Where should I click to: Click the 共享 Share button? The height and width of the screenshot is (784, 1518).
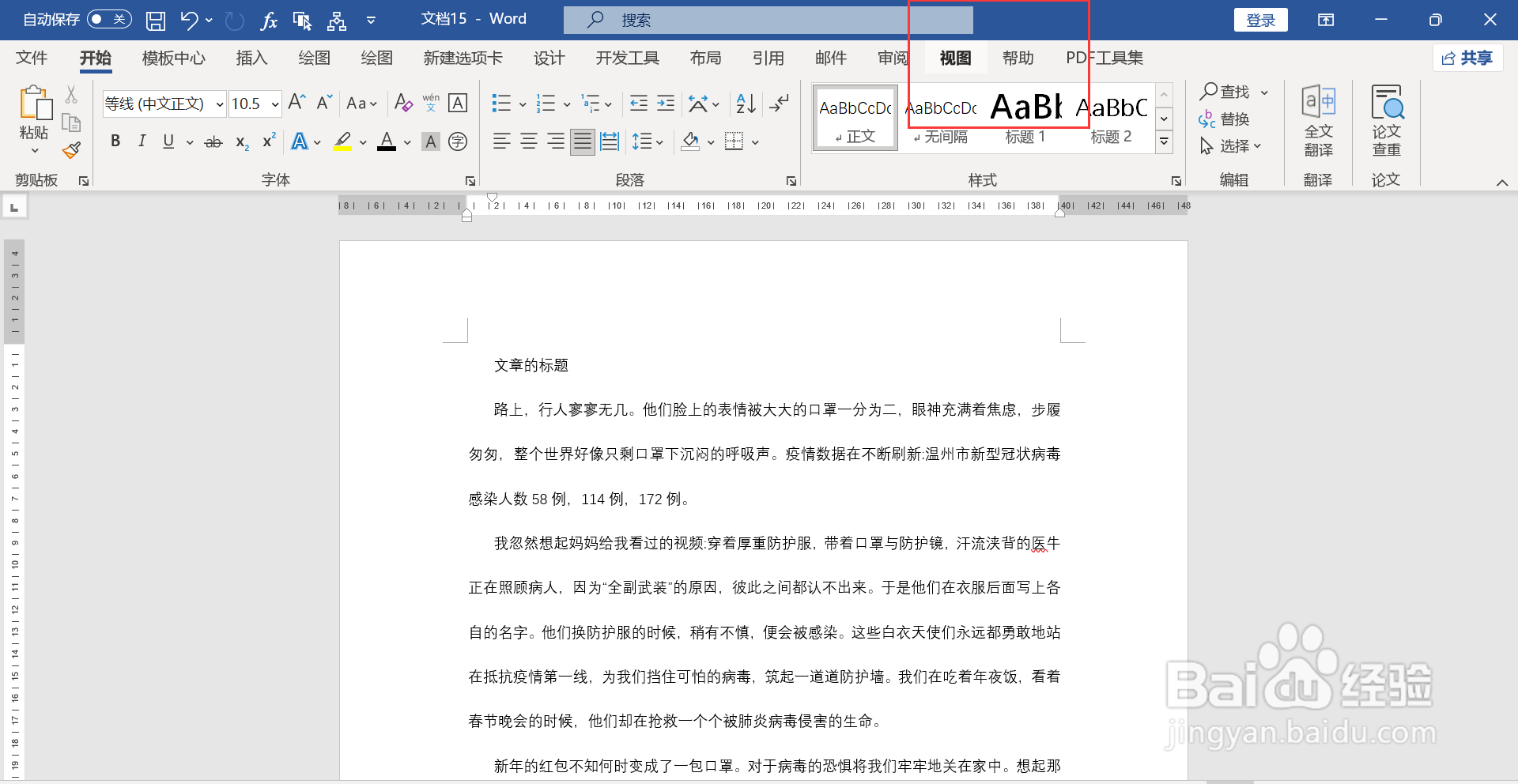click(x=1467, y=58)
